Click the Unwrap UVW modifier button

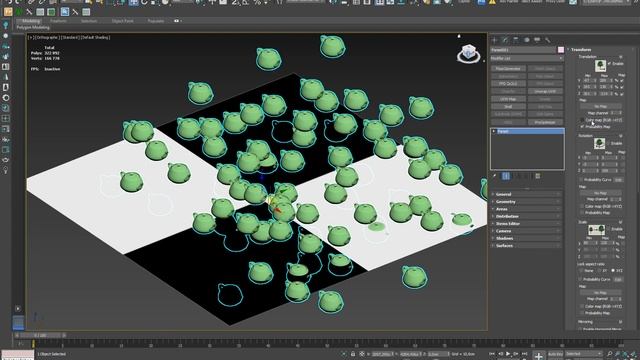pos(545,91)
